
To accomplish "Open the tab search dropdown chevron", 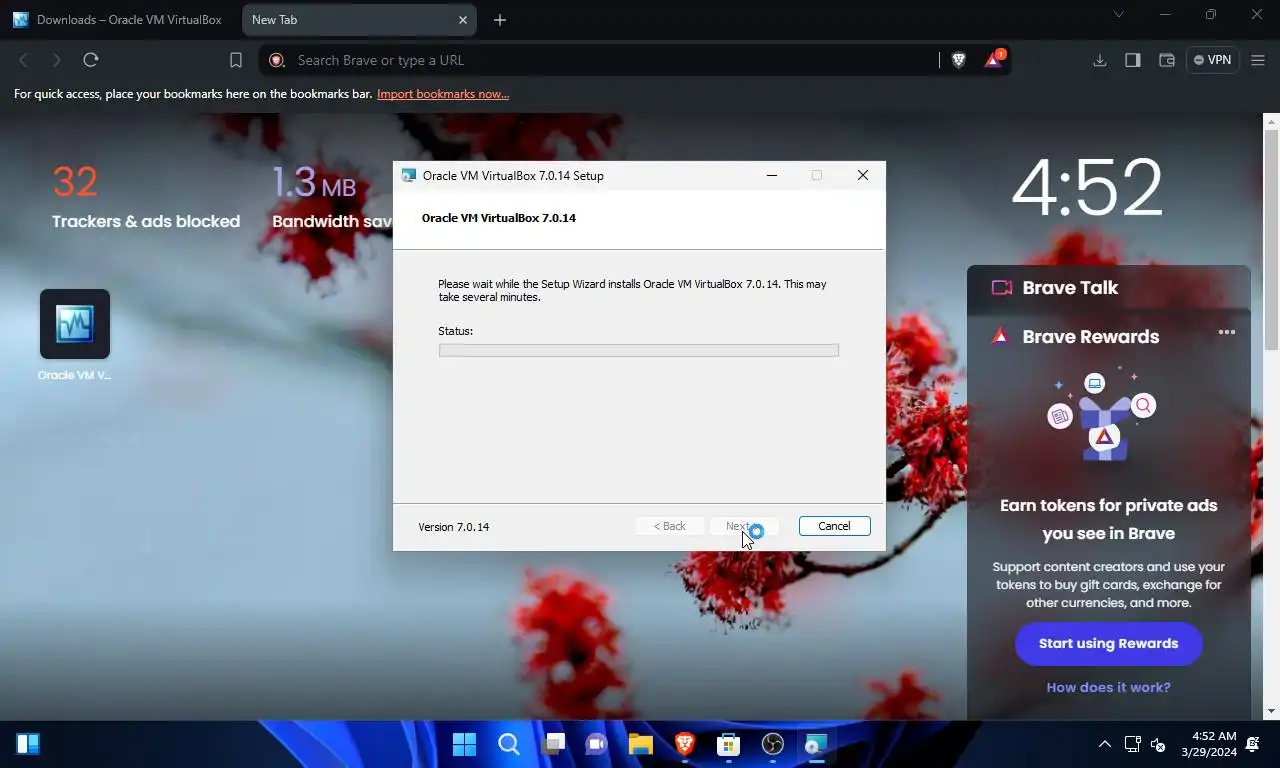I will 1119,14.
